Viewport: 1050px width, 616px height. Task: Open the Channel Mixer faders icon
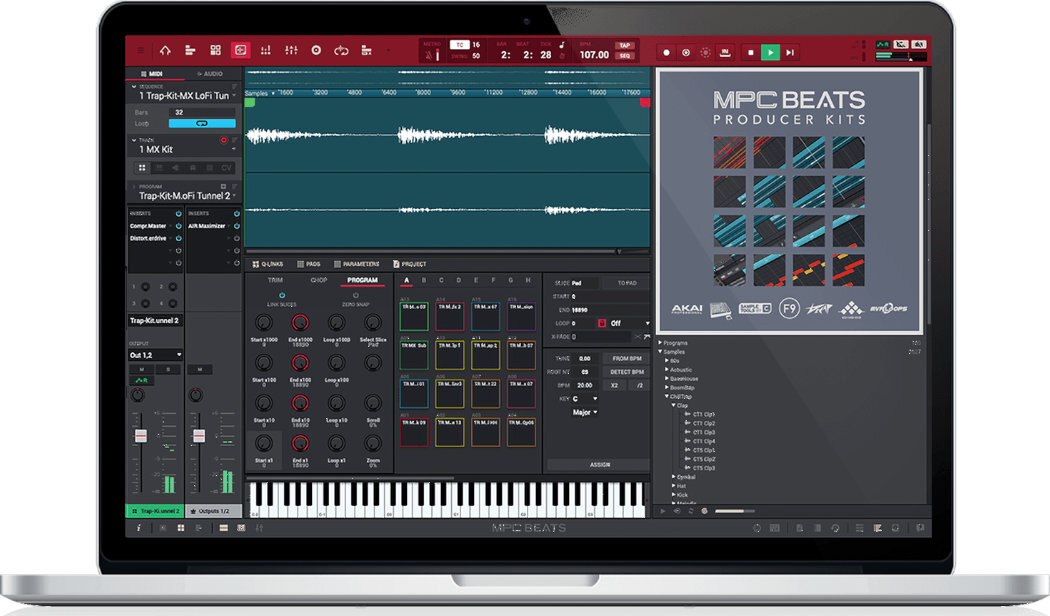[x=292, y=50]
